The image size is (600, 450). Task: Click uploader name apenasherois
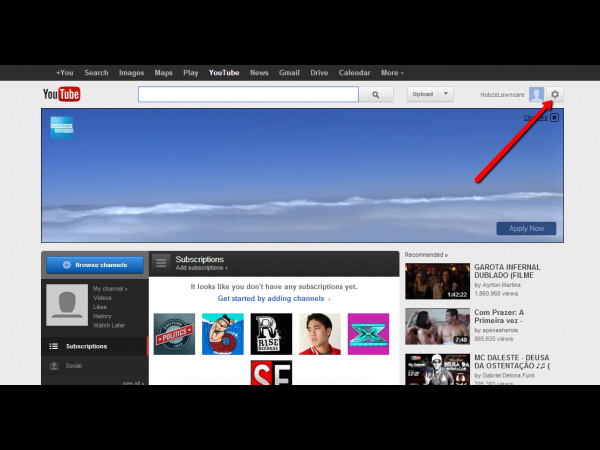click(x=500, y=330)
